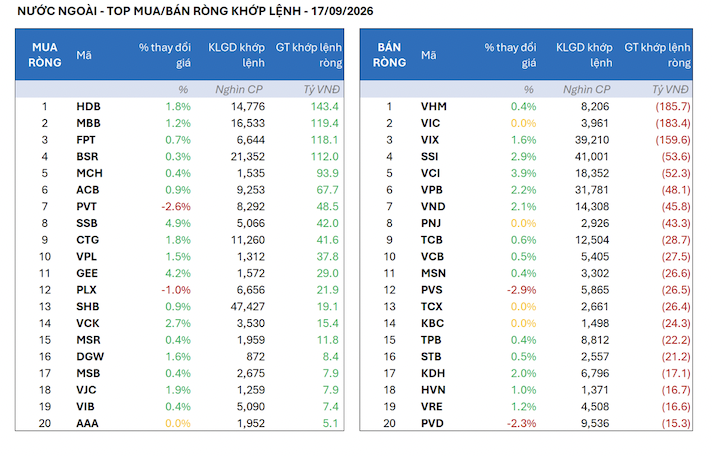Click the VIX stock code
Viewport: 712px width, 456px height.
[x=430, y=140]
